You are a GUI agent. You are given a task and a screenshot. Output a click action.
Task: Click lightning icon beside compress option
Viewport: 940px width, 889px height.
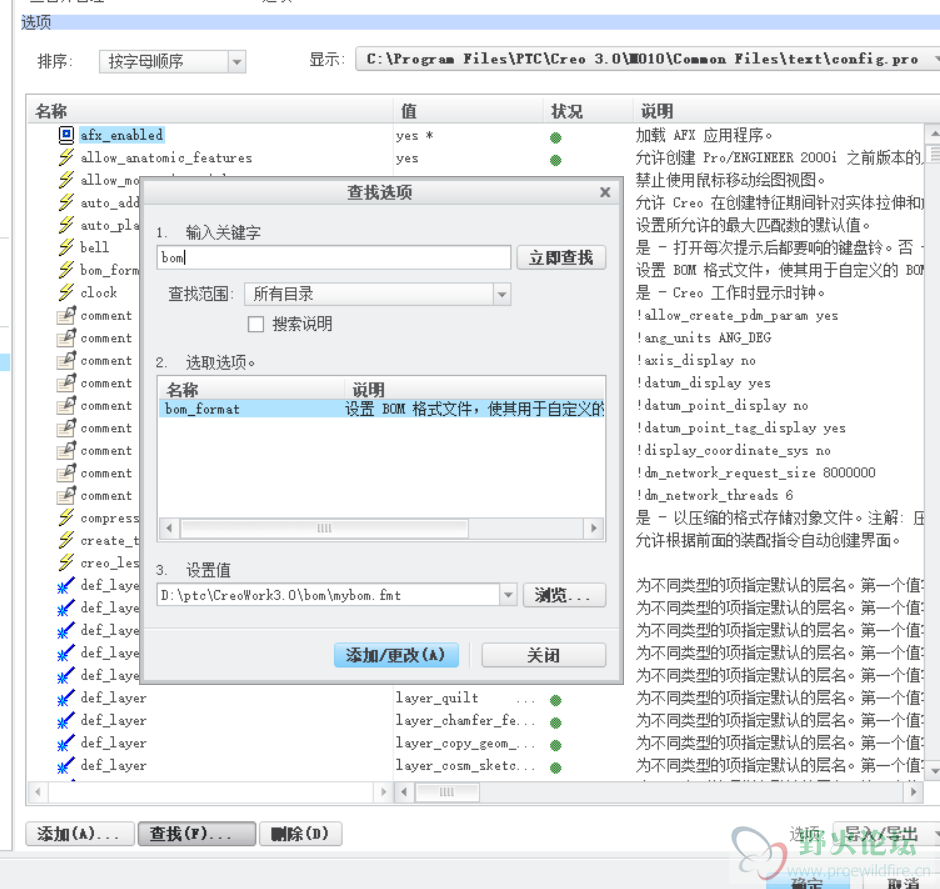pyautogui.click(x=66, y=518)
